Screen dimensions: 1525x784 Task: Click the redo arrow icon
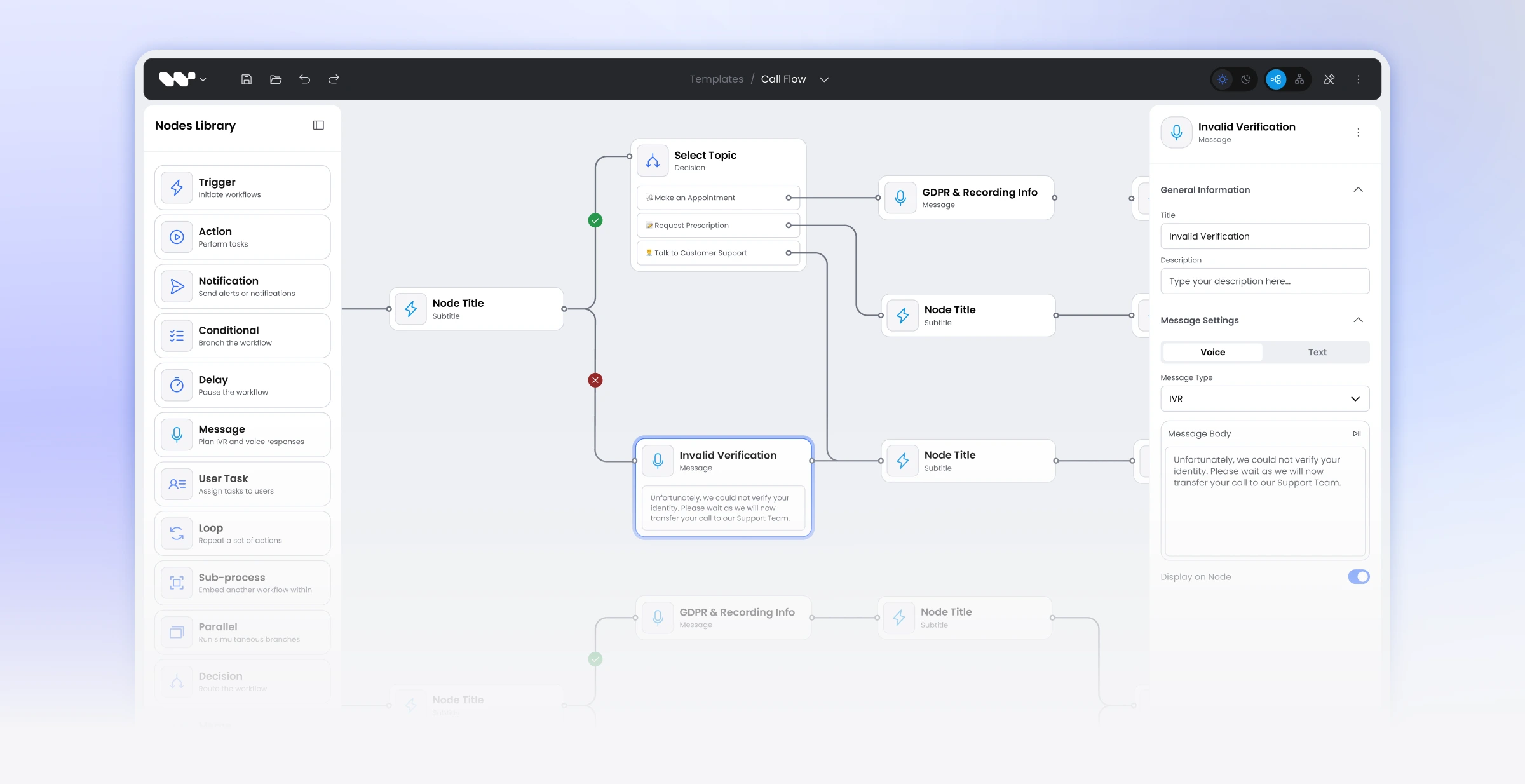click(334, 79)
